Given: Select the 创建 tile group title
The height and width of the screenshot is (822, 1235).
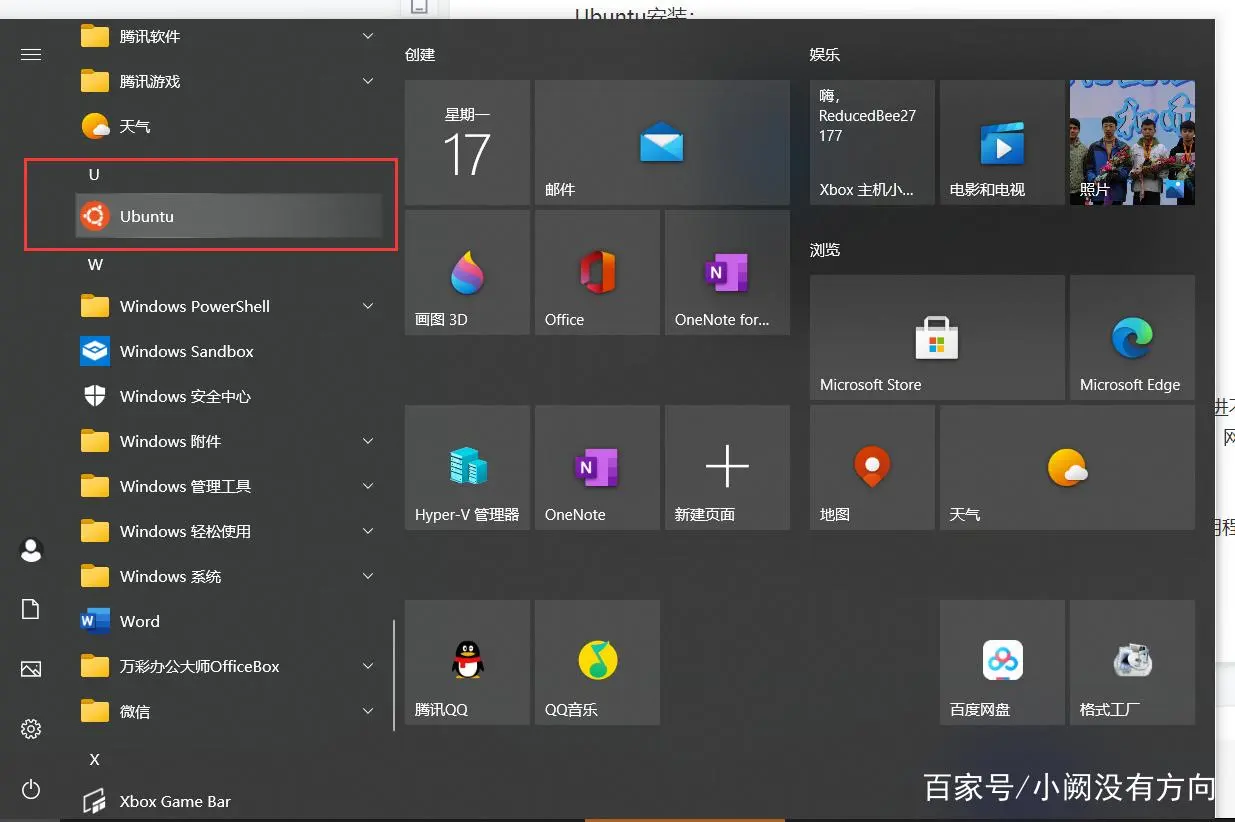Looking at the screenshot, I should pos(420,54).
